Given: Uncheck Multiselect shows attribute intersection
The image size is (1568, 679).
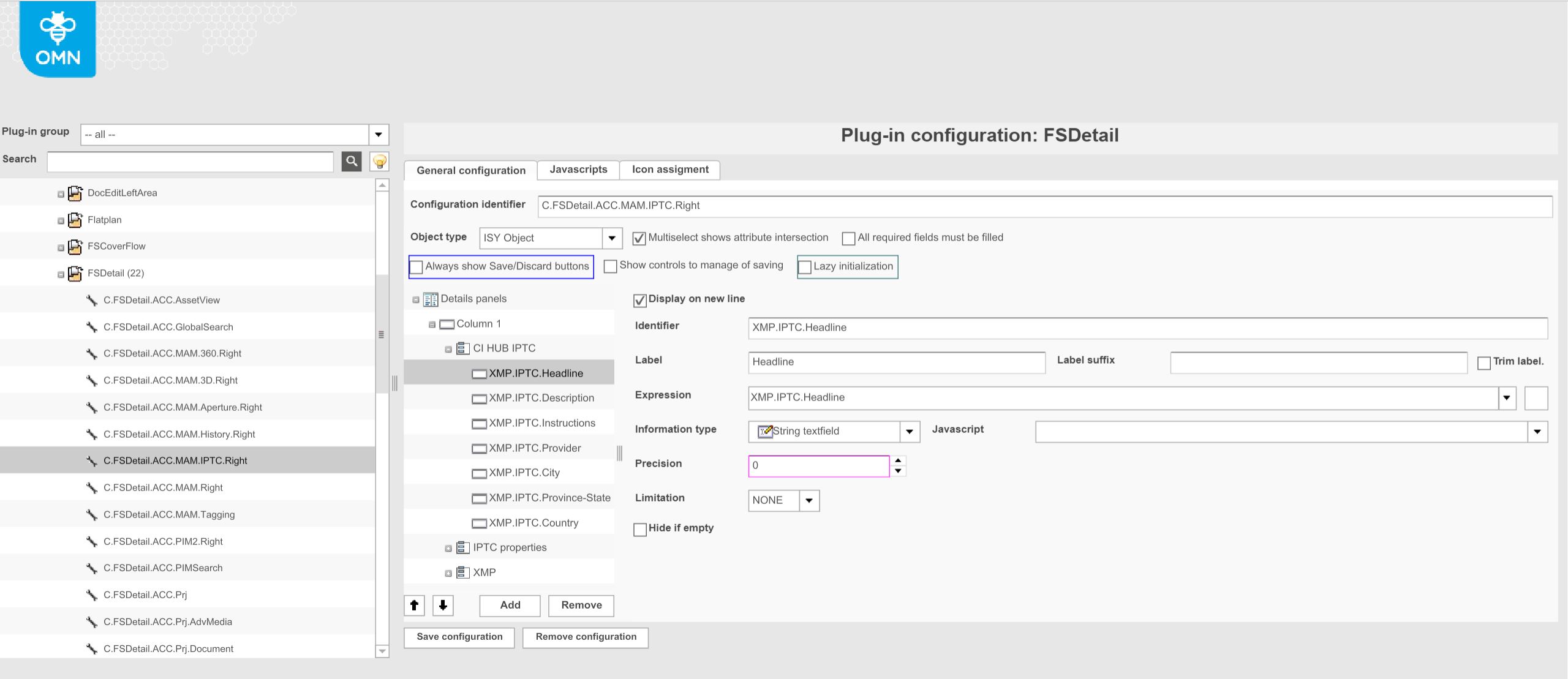Looking at the screenshot, I should coord(638,238).
